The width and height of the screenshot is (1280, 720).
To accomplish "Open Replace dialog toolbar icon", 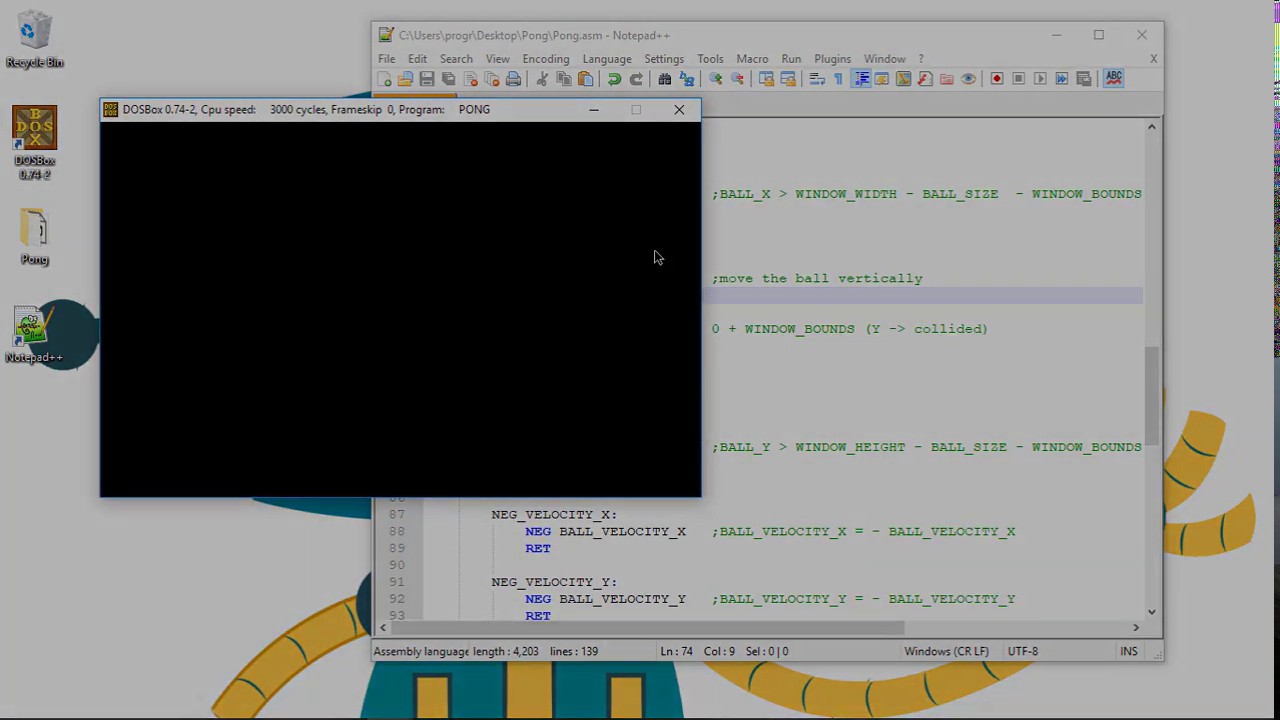I will pyautogui.click(x=687, y=79).
